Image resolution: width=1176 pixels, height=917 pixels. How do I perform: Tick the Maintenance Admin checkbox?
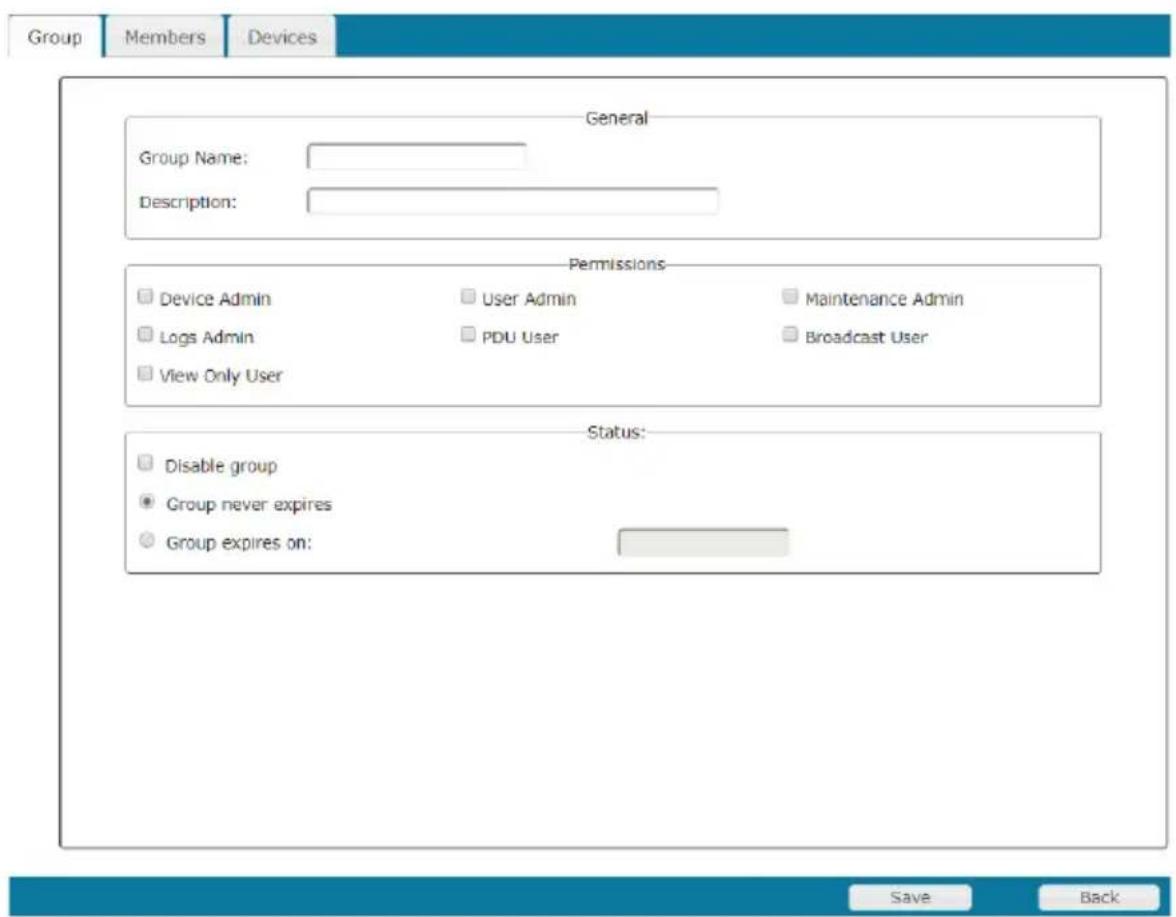coord(790,296)
